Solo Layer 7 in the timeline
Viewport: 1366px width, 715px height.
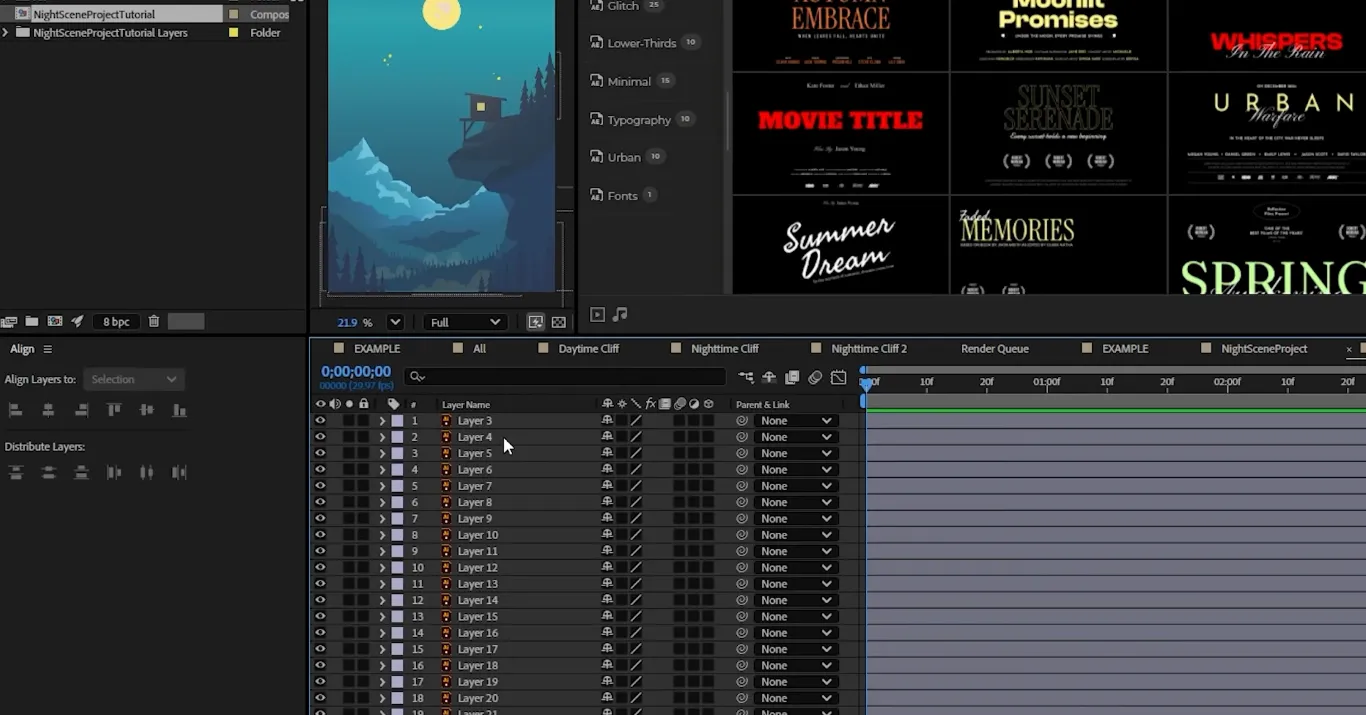point(348,485)
